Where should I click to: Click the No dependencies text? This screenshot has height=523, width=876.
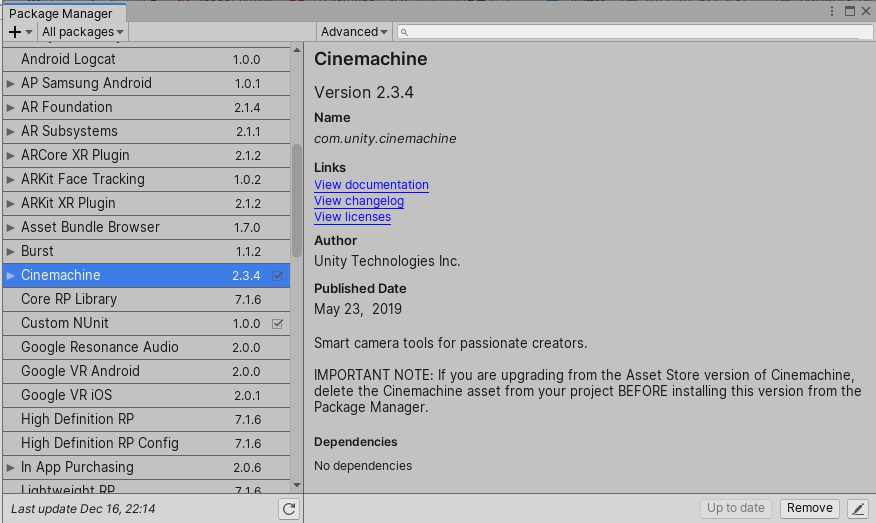coord(363,465)
